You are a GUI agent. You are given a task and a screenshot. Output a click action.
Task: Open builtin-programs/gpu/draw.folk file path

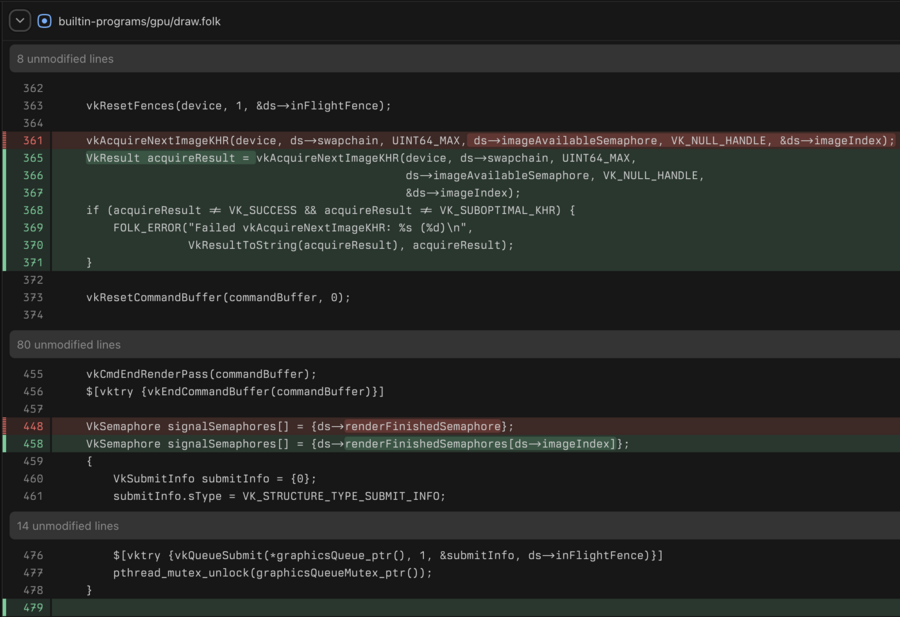[x=139, y=21]
